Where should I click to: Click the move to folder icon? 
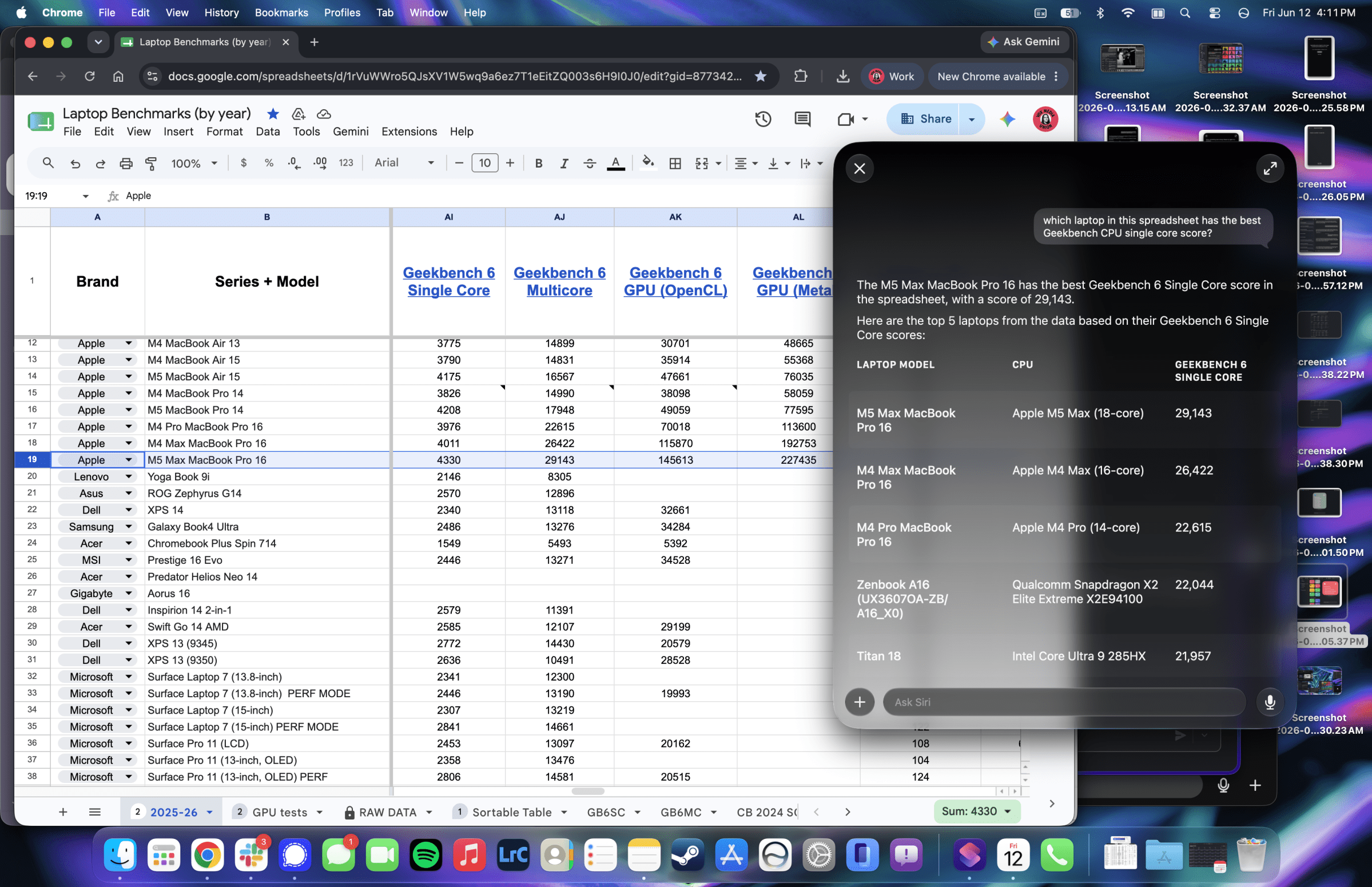click(299, 113)
